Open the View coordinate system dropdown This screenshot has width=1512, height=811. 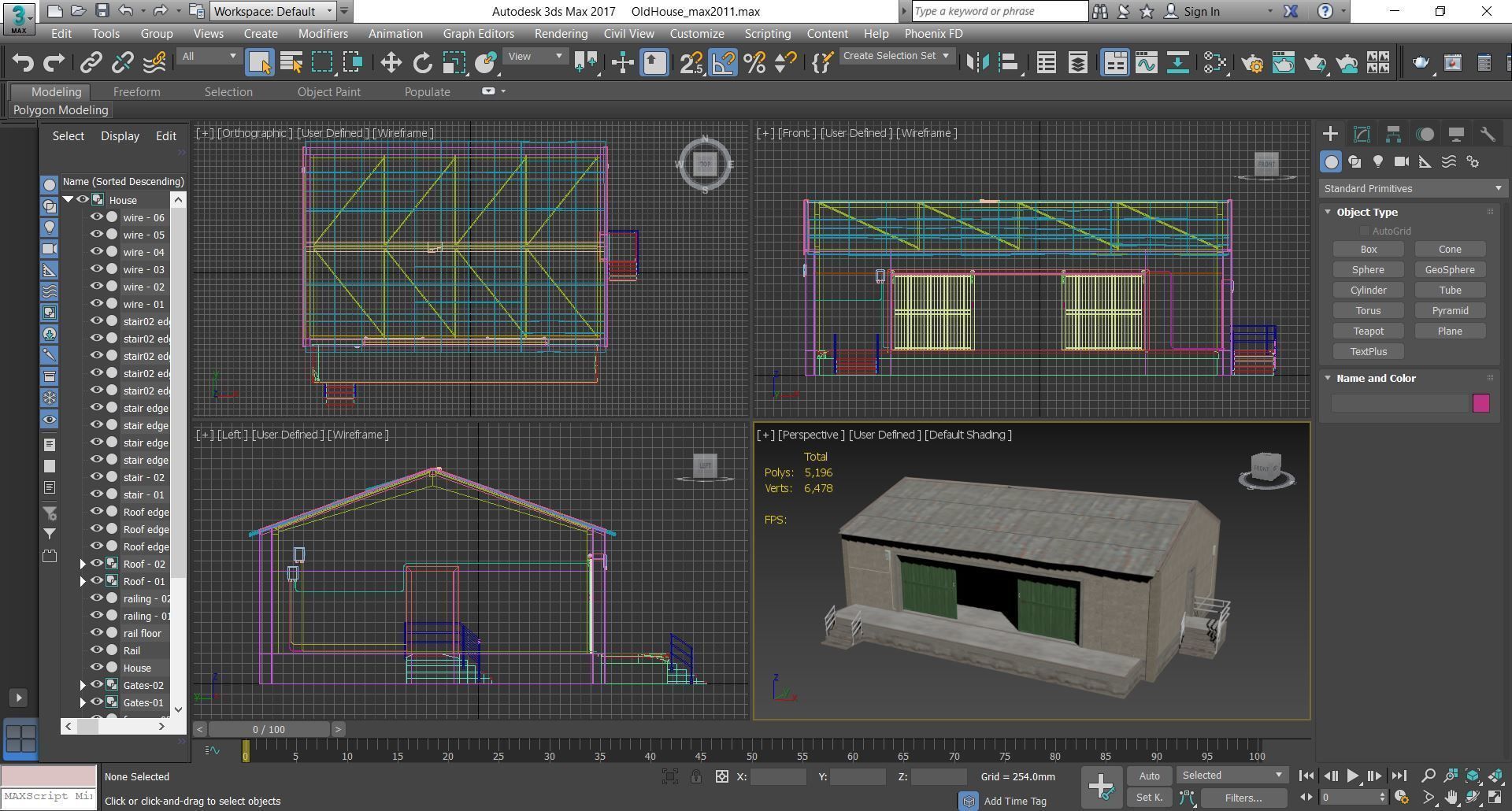click(535, 57)
